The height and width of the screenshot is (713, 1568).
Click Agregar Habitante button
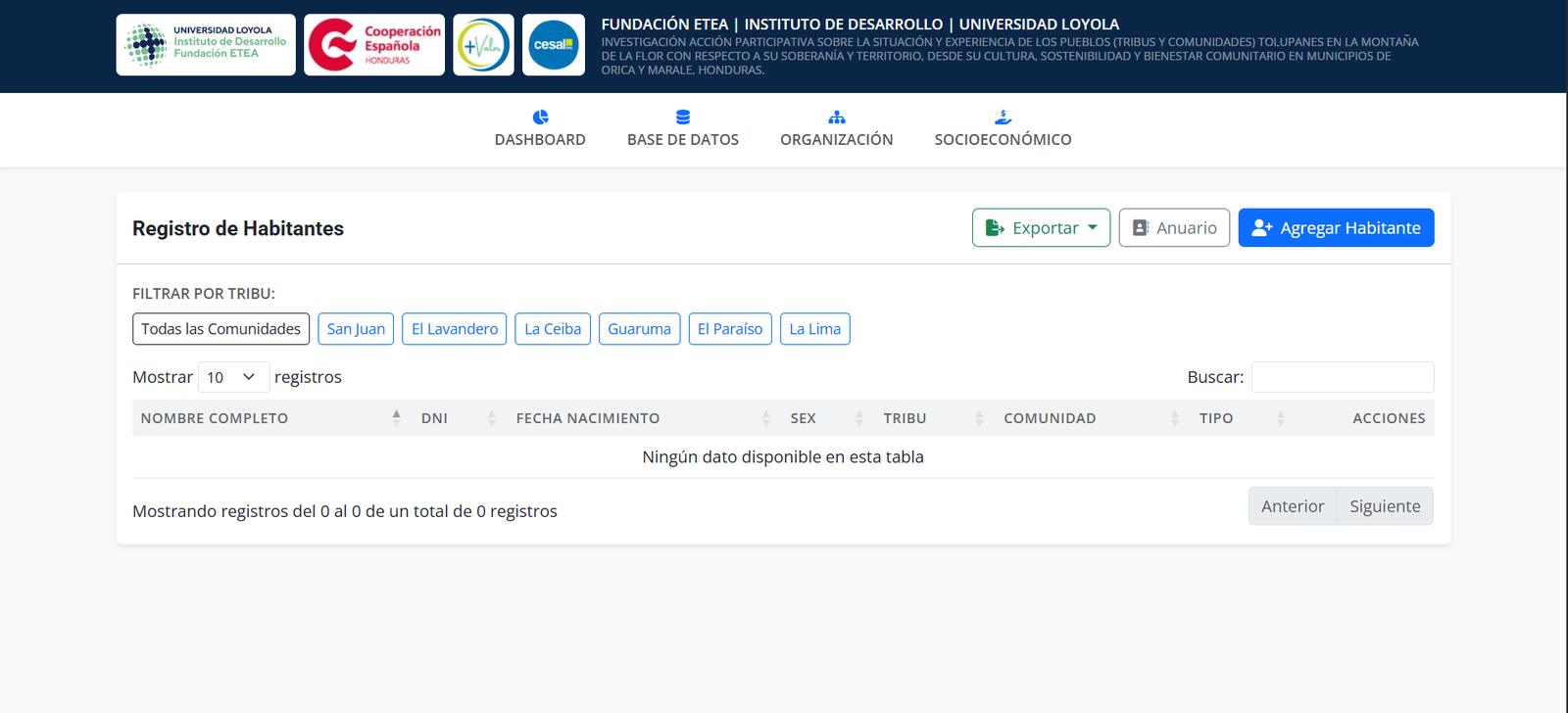coord(1336,228)
